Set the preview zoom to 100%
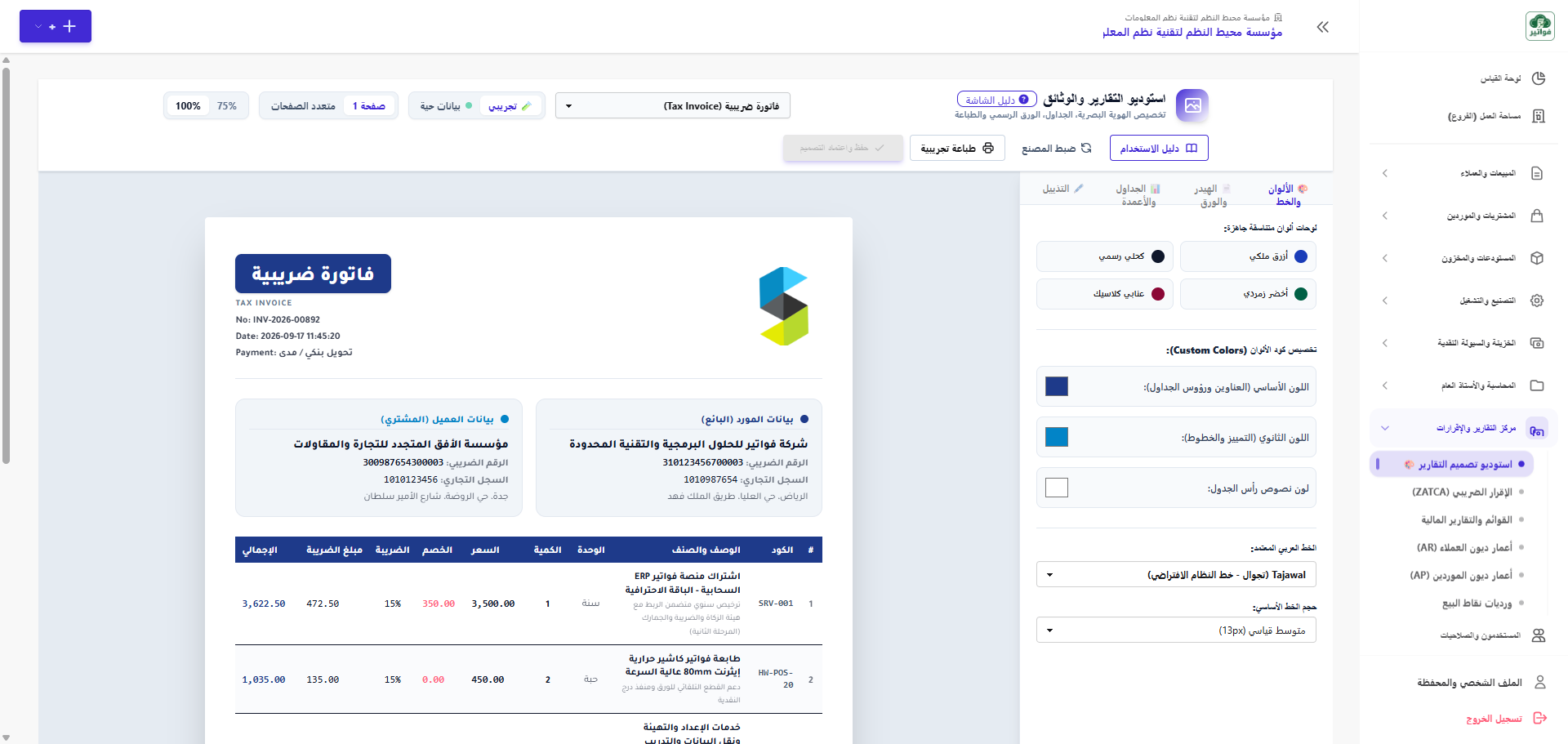This screenshot has width=1568, height=744. point(188,106)
